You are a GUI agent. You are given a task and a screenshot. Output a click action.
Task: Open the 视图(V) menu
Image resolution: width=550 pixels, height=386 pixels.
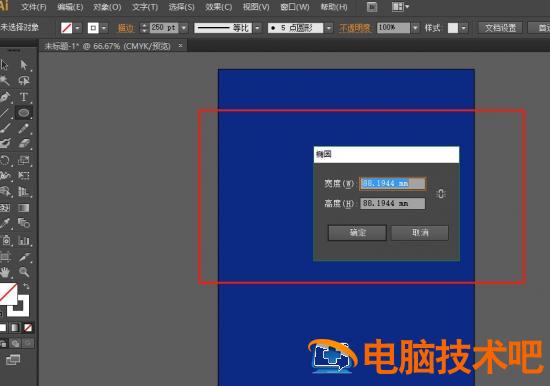pyautogui.click(x=256, y=7)
